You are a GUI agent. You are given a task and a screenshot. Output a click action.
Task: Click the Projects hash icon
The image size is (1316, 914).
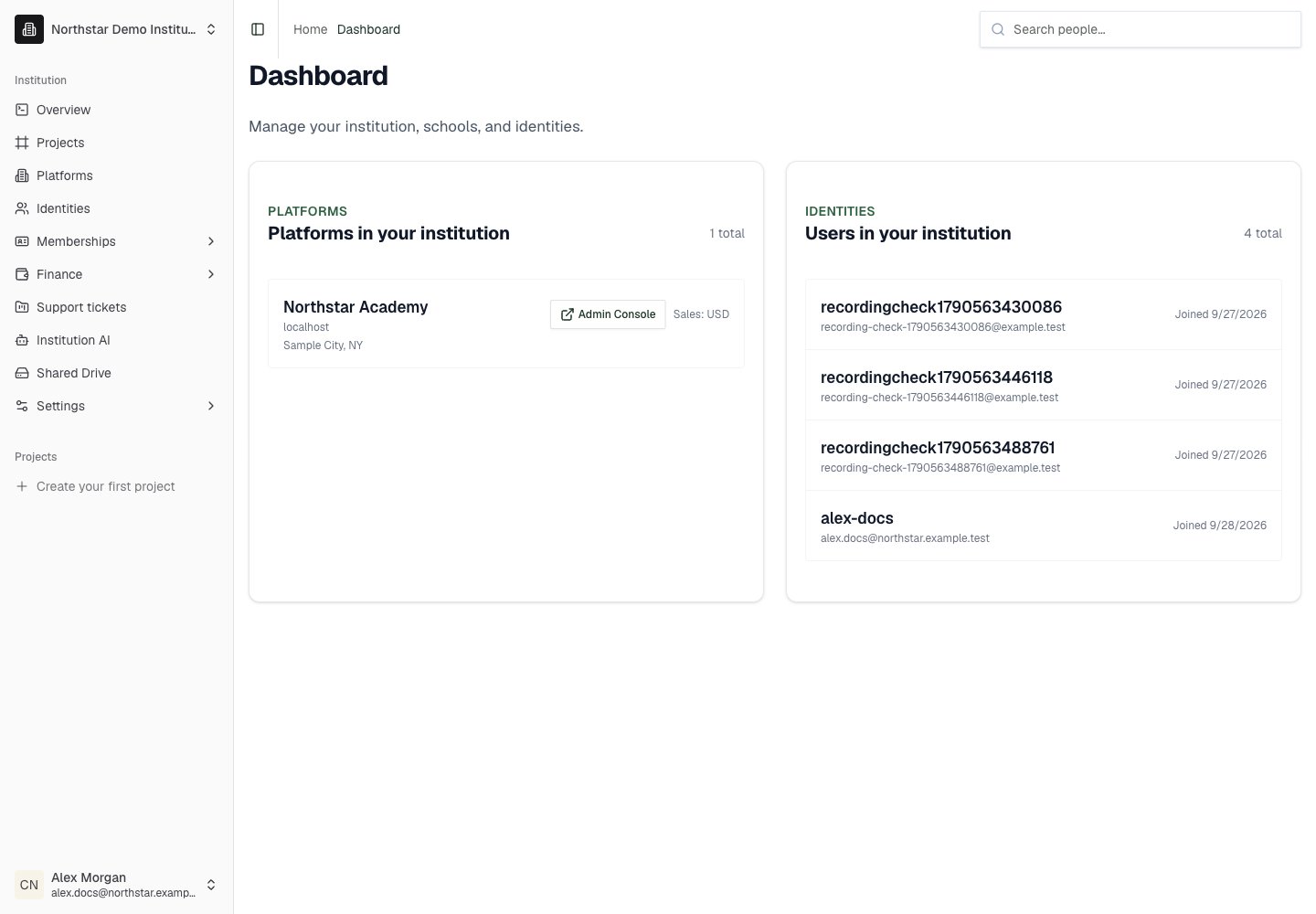(22, 143)
